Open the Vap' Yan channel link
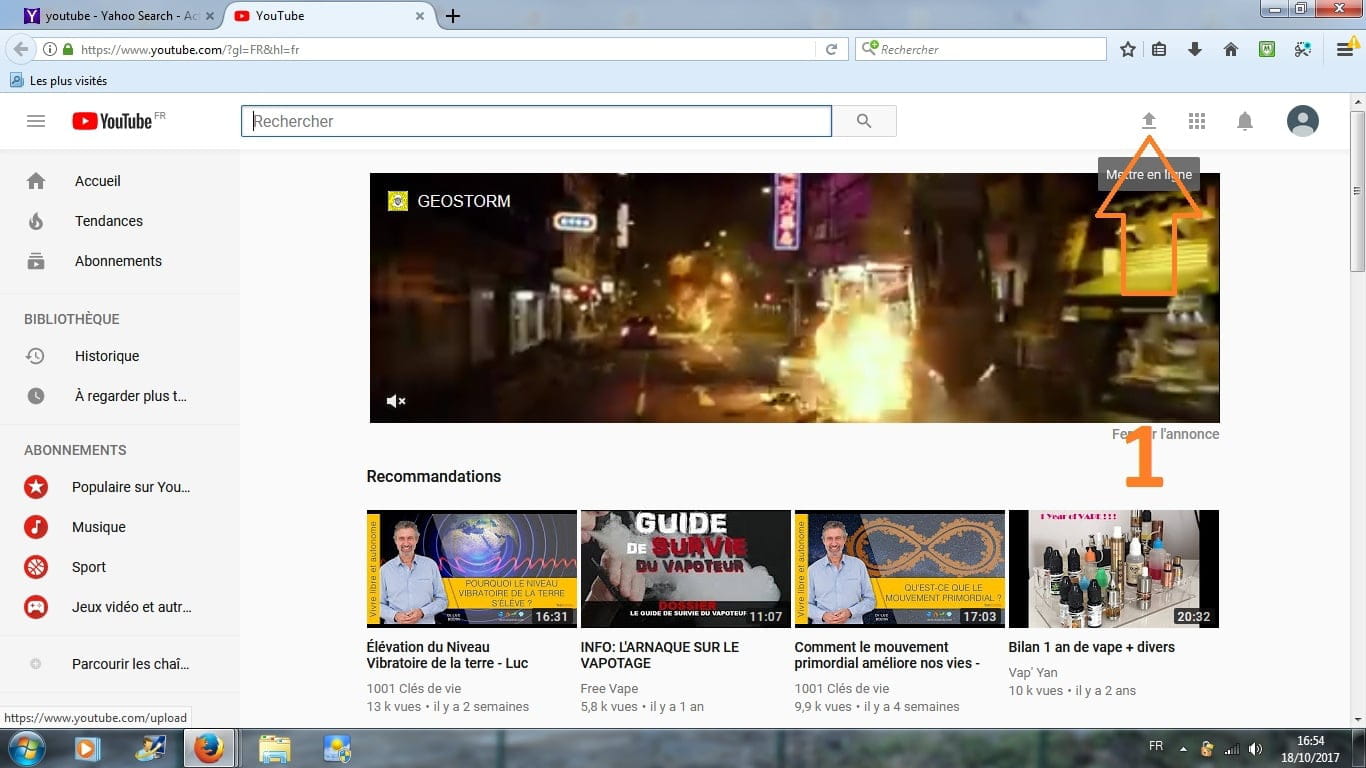1366x768 pixels. click(1033, 673)
